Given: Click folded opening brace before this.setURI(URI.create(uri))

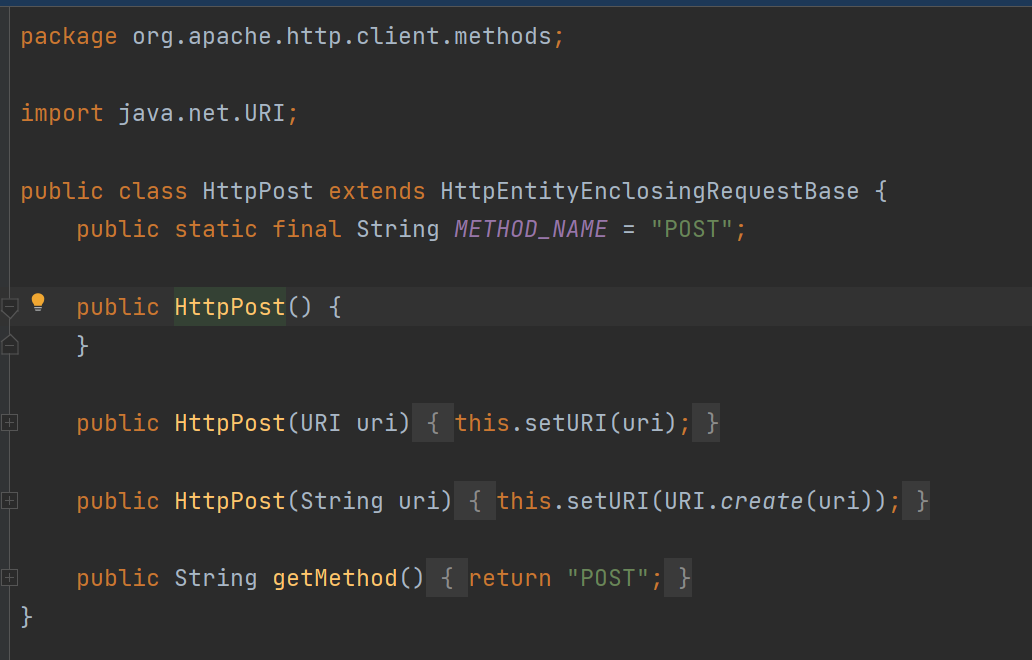Looking at the screenshot, I should pos(475,500).
